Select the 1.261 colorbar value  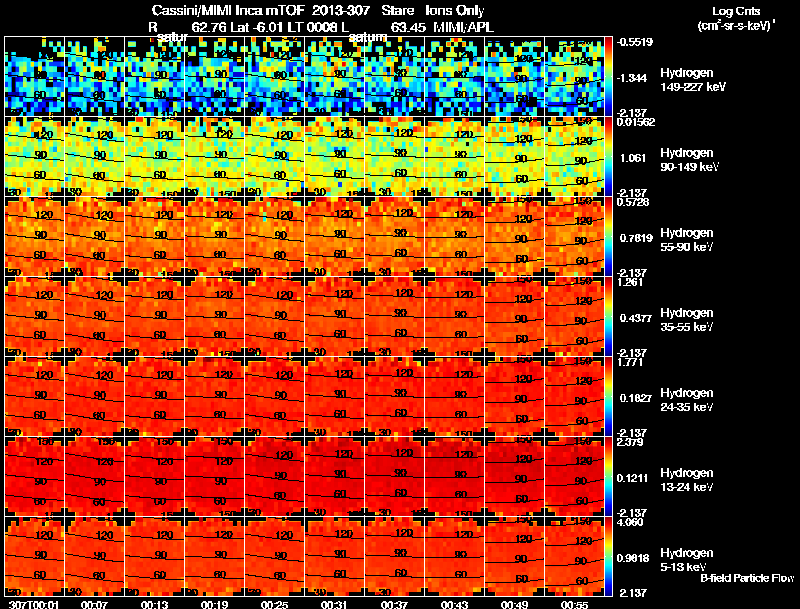click(630, 283)
